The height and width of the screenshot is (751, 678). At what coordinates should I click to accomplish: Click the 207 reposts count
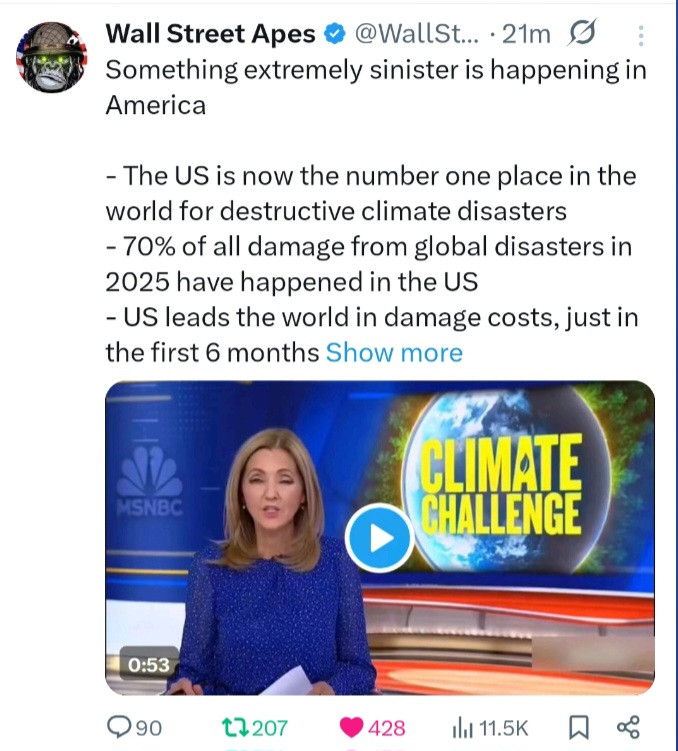[269, 728]
